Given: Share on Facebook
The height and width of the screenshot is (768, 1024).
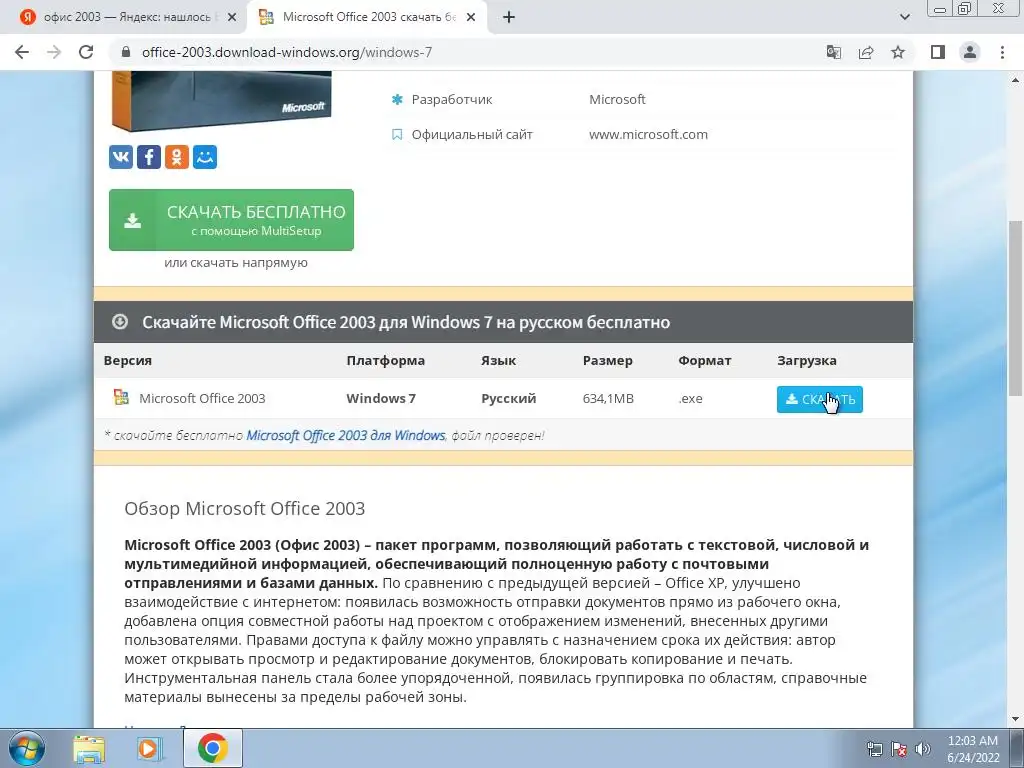Looking at the screenshot, I should point(149,157).
